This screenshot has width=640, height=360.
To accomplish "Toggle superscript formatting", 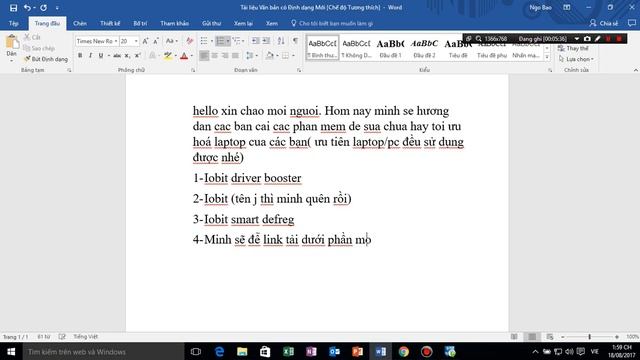I will tap(138, 56).
